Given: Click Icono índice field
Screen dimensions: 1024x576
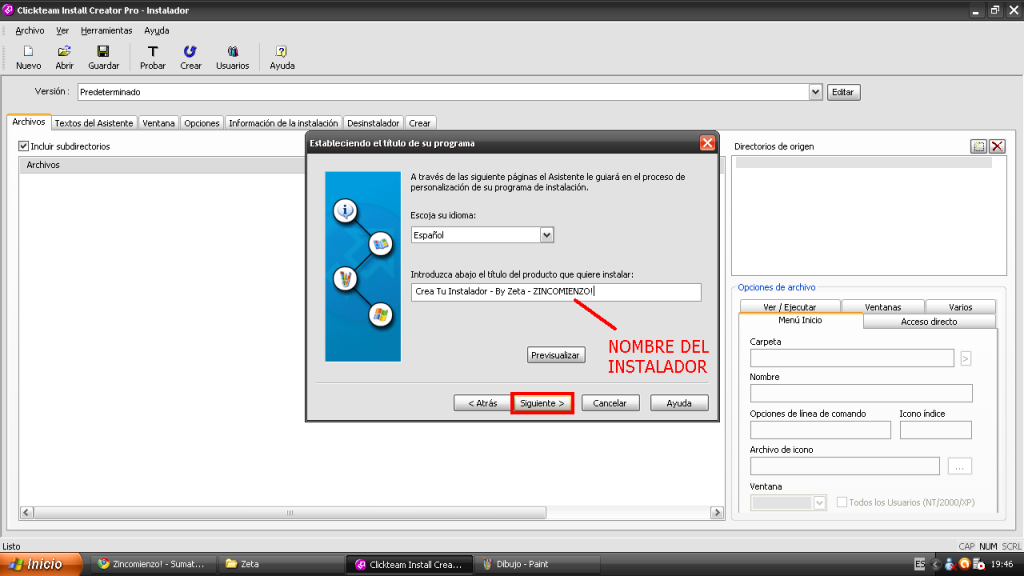Looking at the screenshot, I should pyautogui.click(x=935, y=430).
